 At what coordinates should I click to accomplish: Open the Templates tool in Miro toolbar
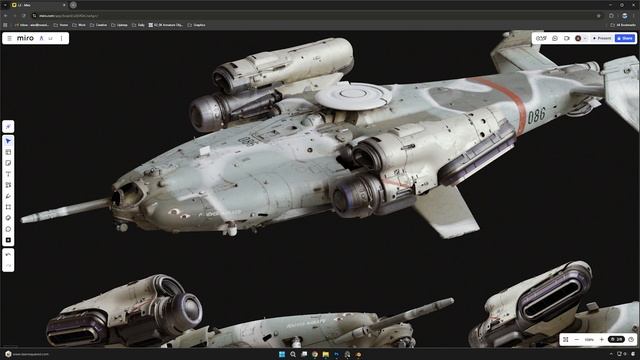tap(8, 152)
